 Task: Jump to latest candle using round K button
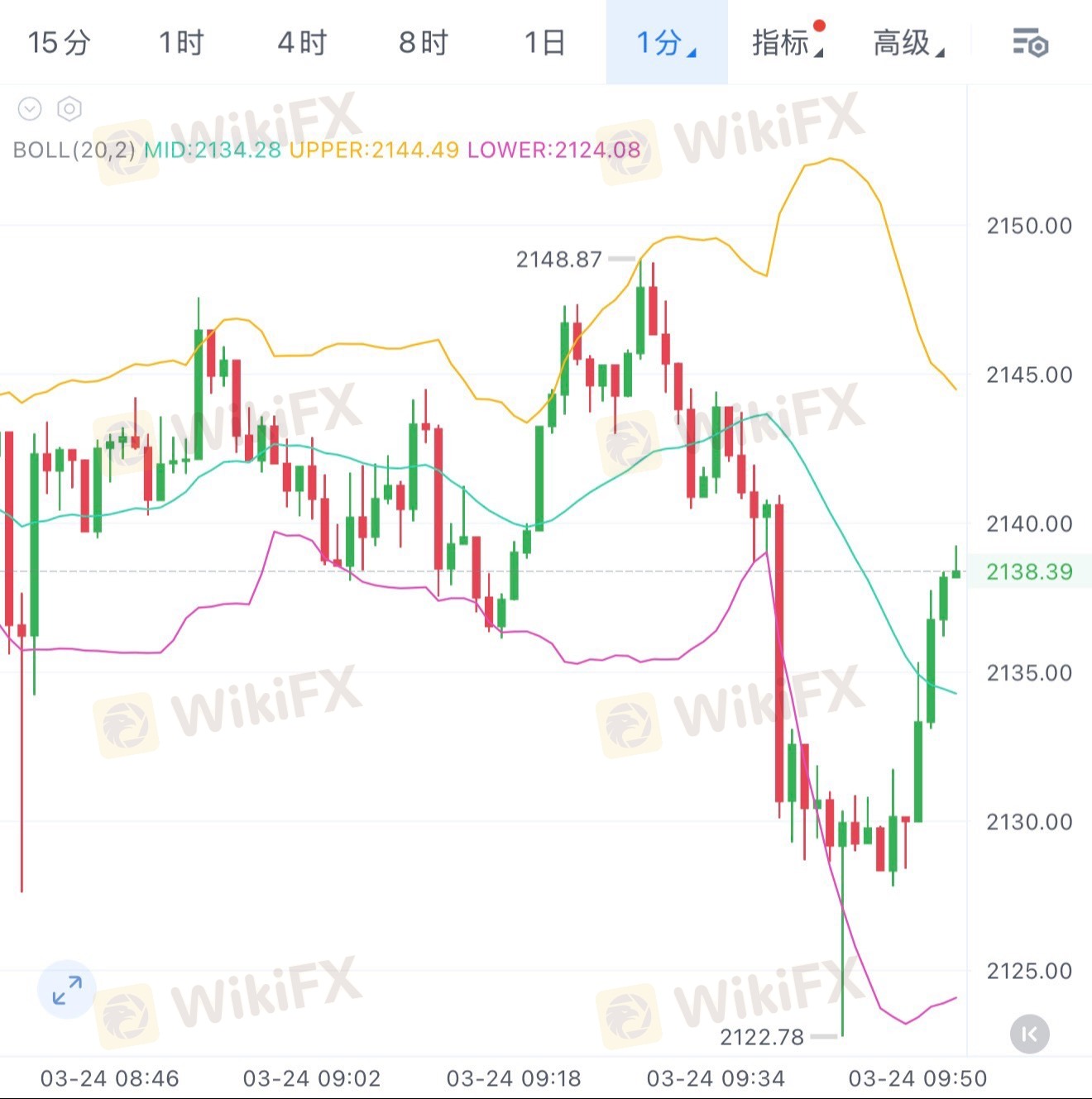point(1030,1034)
